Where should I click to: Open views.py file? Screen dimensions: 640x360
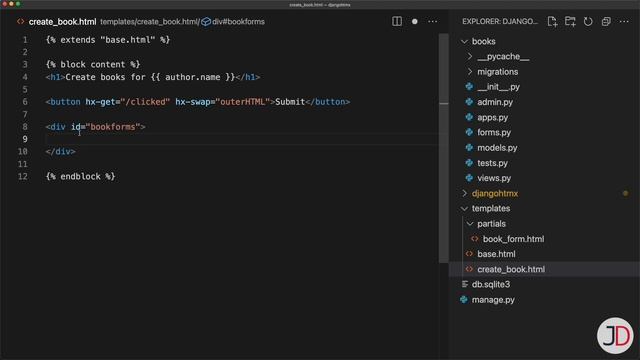(494, 178)
